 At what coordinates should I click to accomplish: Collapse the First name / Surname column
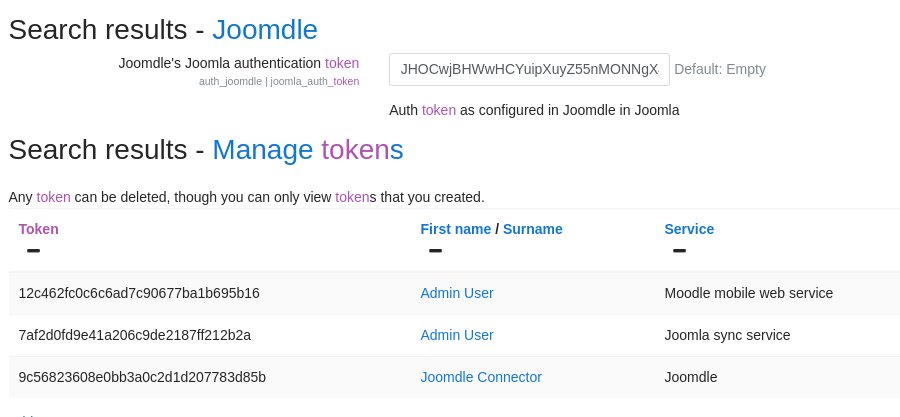pyautogui.click(x=435, y=250)
